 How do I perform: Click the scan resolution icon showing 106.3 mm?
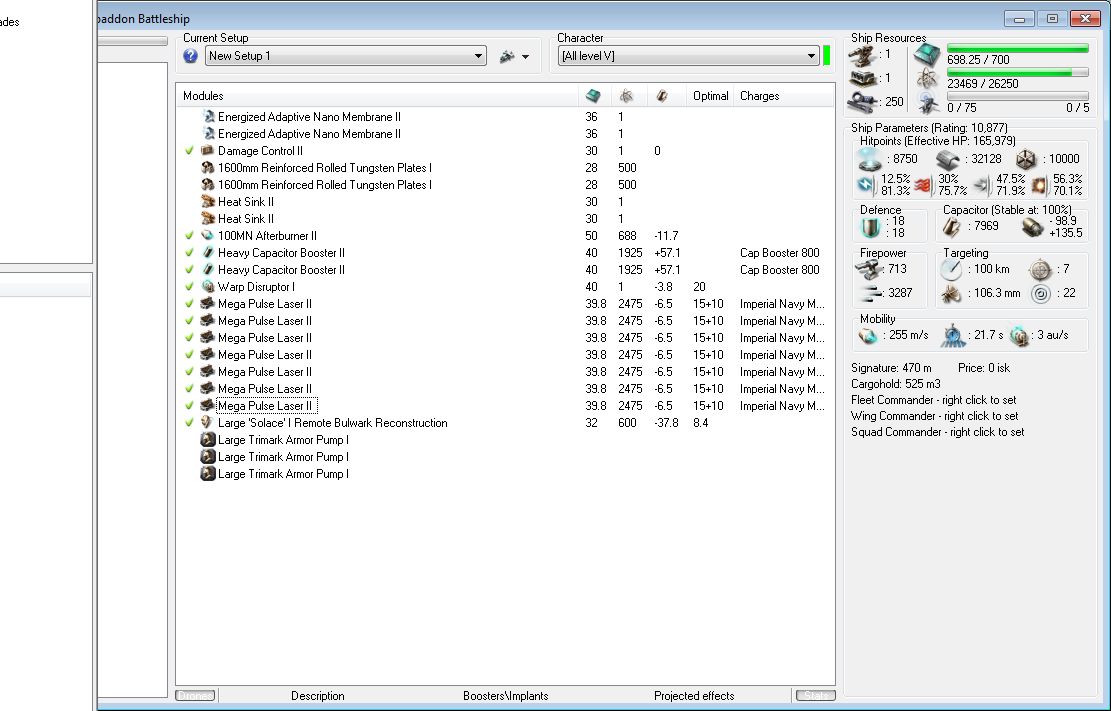tap(951, 293)
